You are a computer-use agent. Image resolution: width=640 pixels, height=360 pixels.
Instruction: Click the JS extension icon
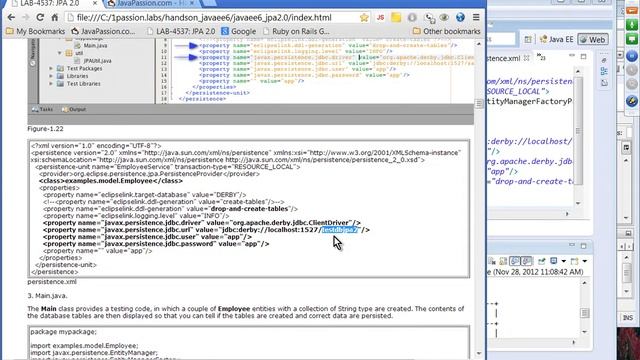coord(380,18)
